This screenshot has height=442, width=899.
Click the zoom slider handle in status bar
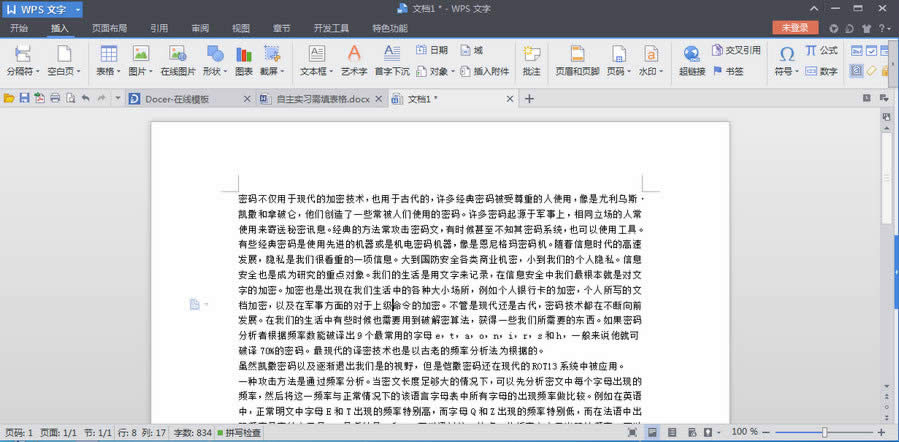[824, 432]
